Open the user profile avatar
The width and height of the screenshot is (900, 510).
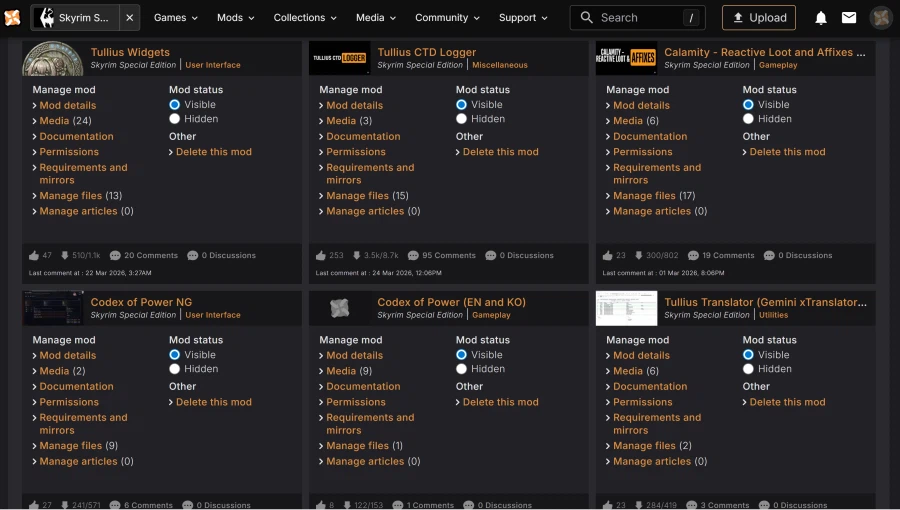click(881, 17)
